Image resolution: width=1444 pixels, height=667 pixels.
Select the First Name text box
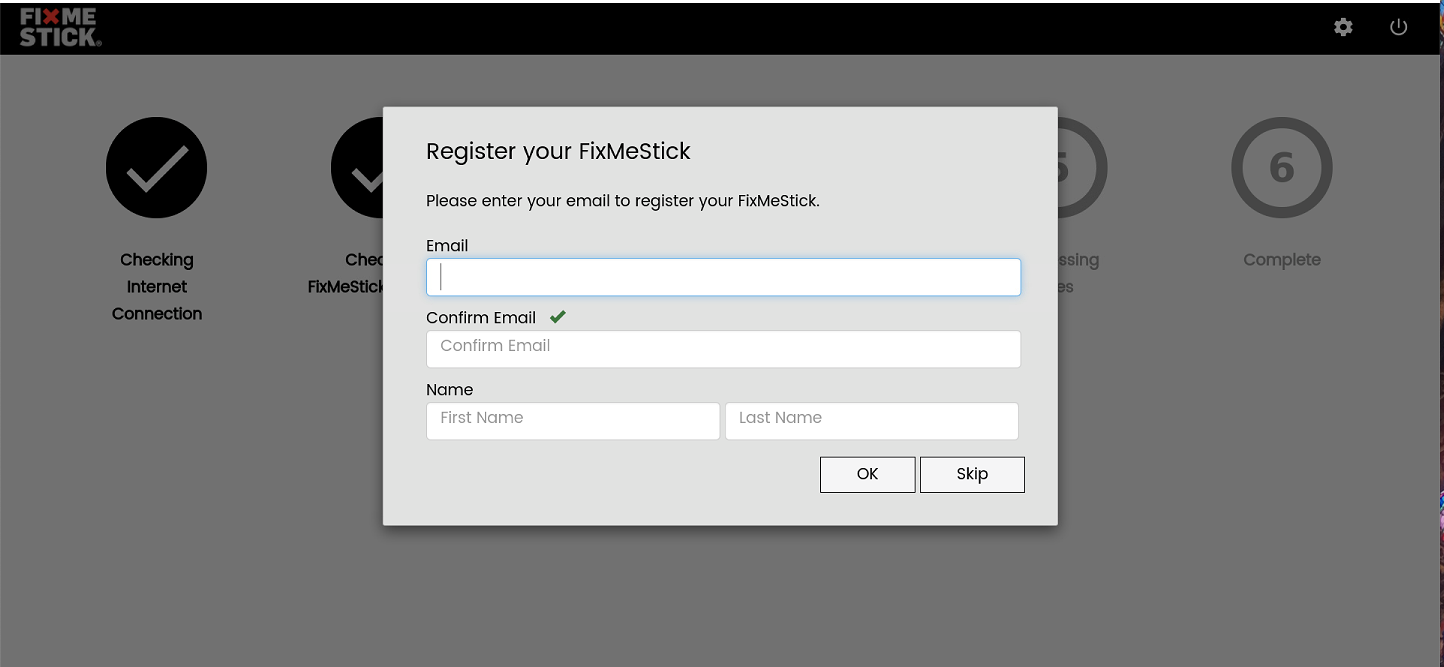tap(573, 421)
